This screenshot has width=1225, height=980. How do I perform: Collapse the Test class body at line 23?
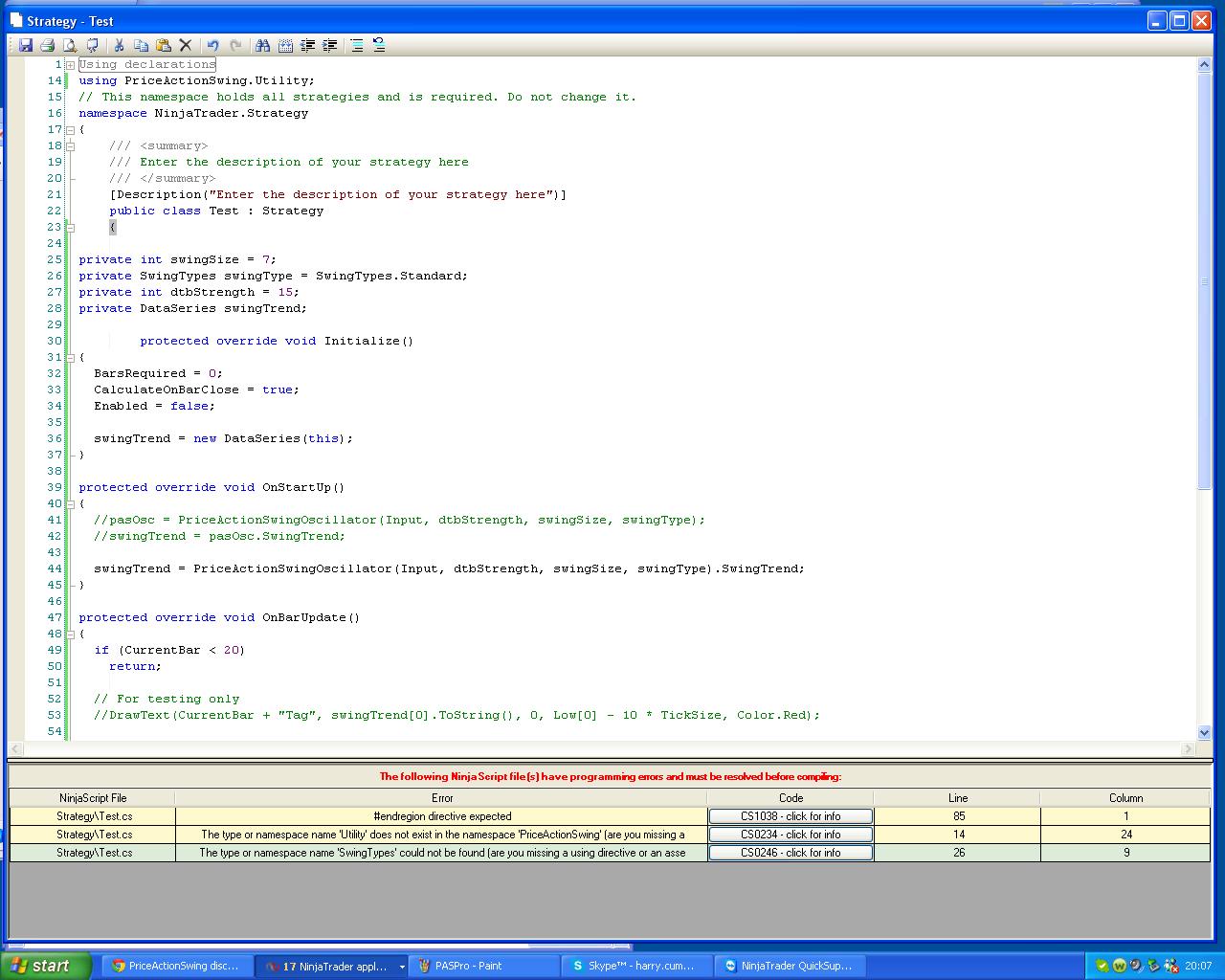pyautogui.click(x=70, y=228)
